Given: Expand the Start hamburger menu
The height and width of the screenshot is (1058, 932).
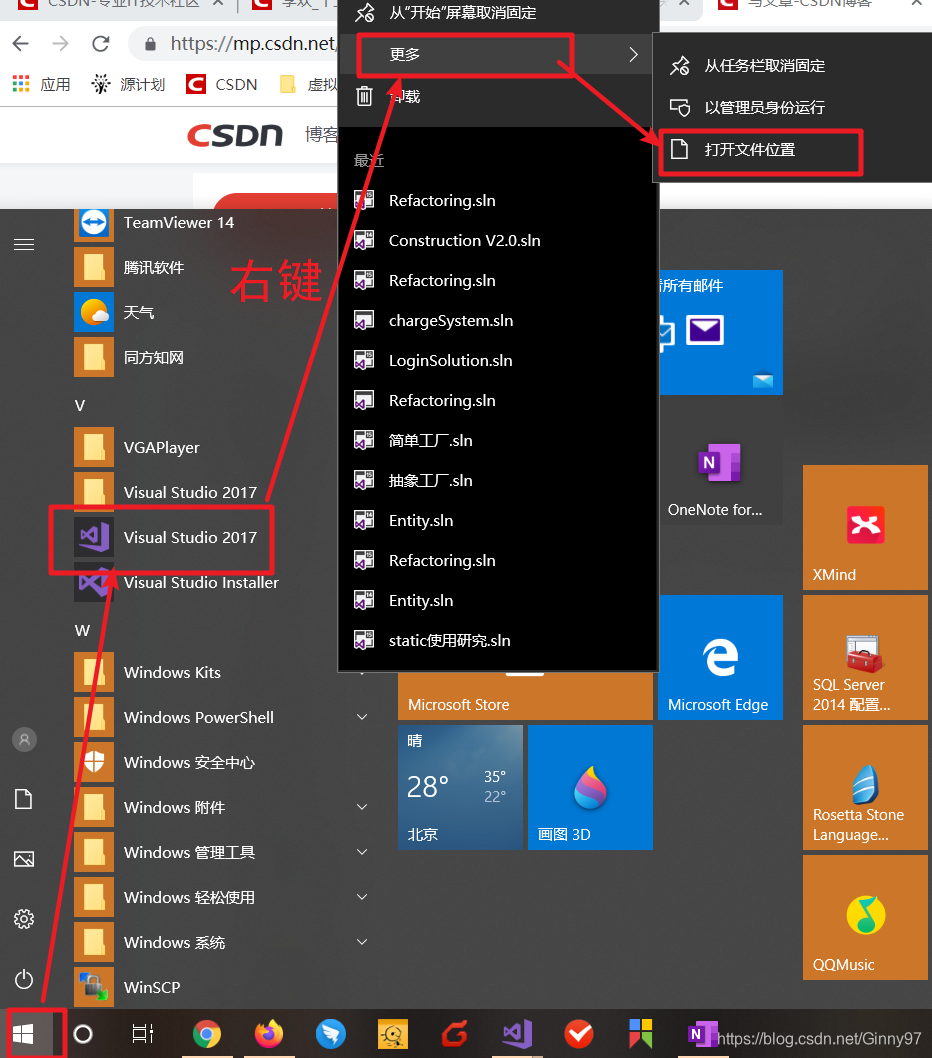Looking at the screenshot, I should [x=24, y=244].
